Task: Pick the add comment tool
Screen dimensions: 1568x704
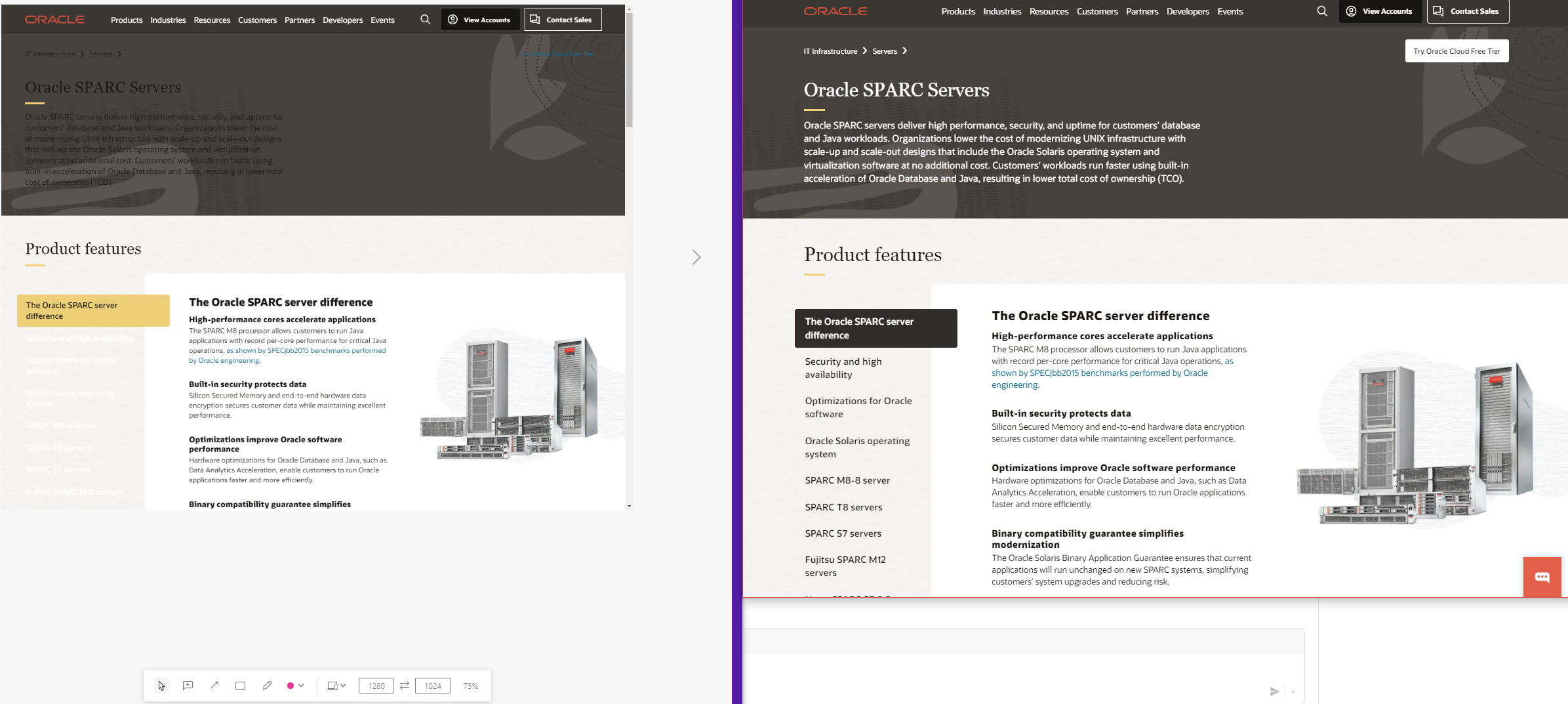Action: click(x=188, y=686)
